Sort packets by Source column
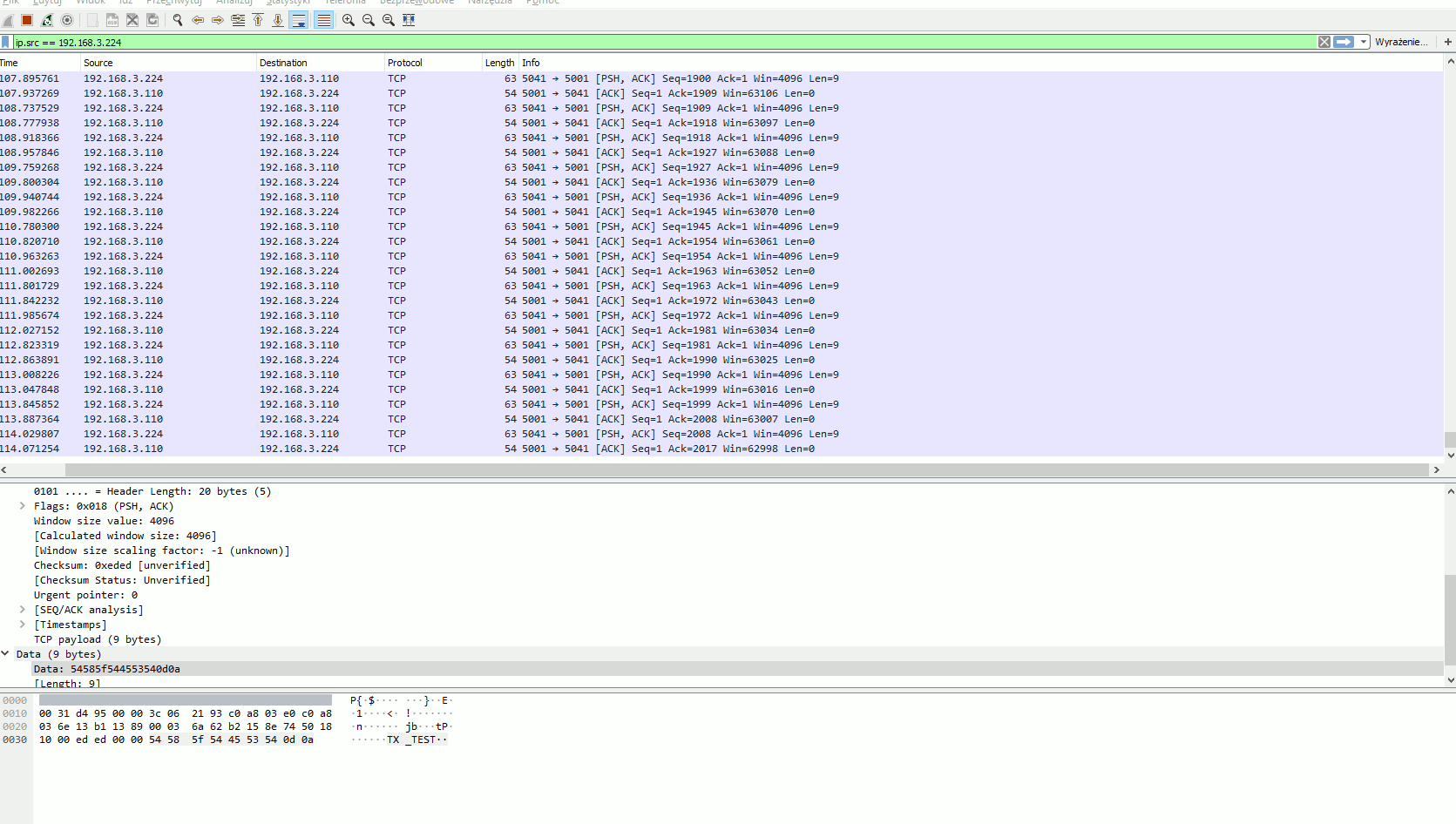Viewport: 1456px width, 824px height. tap(168, 63)
